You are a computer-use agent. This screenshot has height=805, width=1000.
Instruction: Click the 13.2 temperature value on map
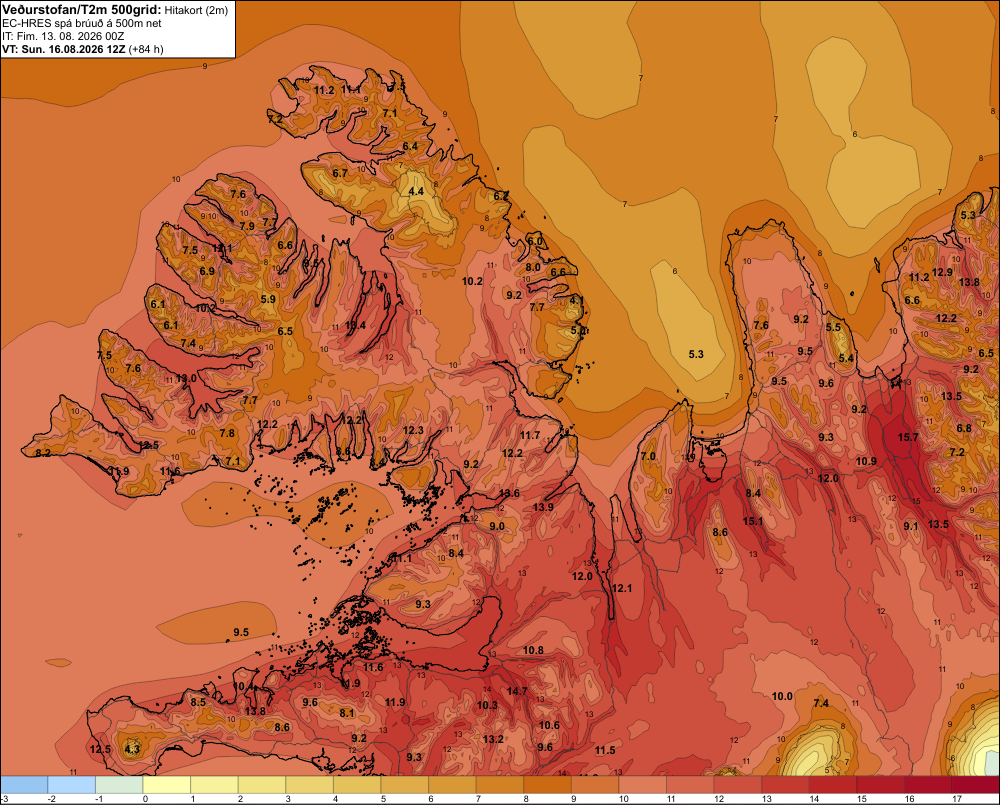pos(493,739)
